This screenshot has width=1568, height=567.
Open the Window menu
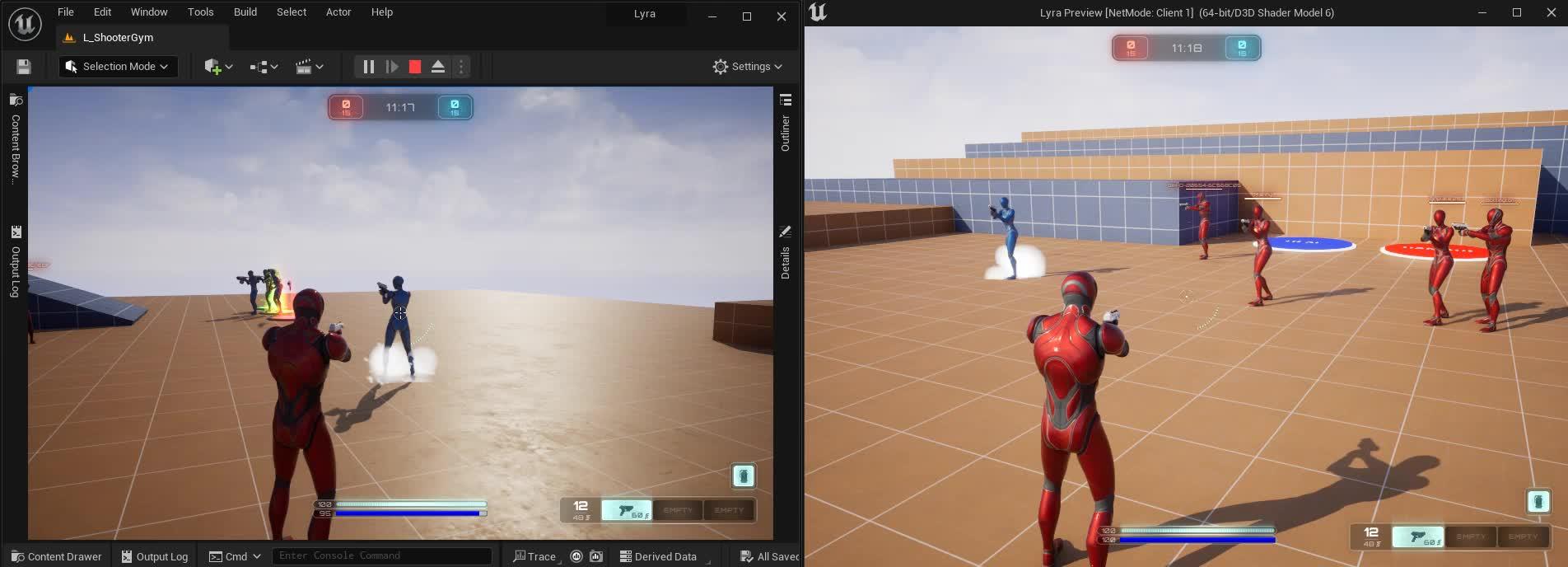pyautogui.click(x=149, y=12)
